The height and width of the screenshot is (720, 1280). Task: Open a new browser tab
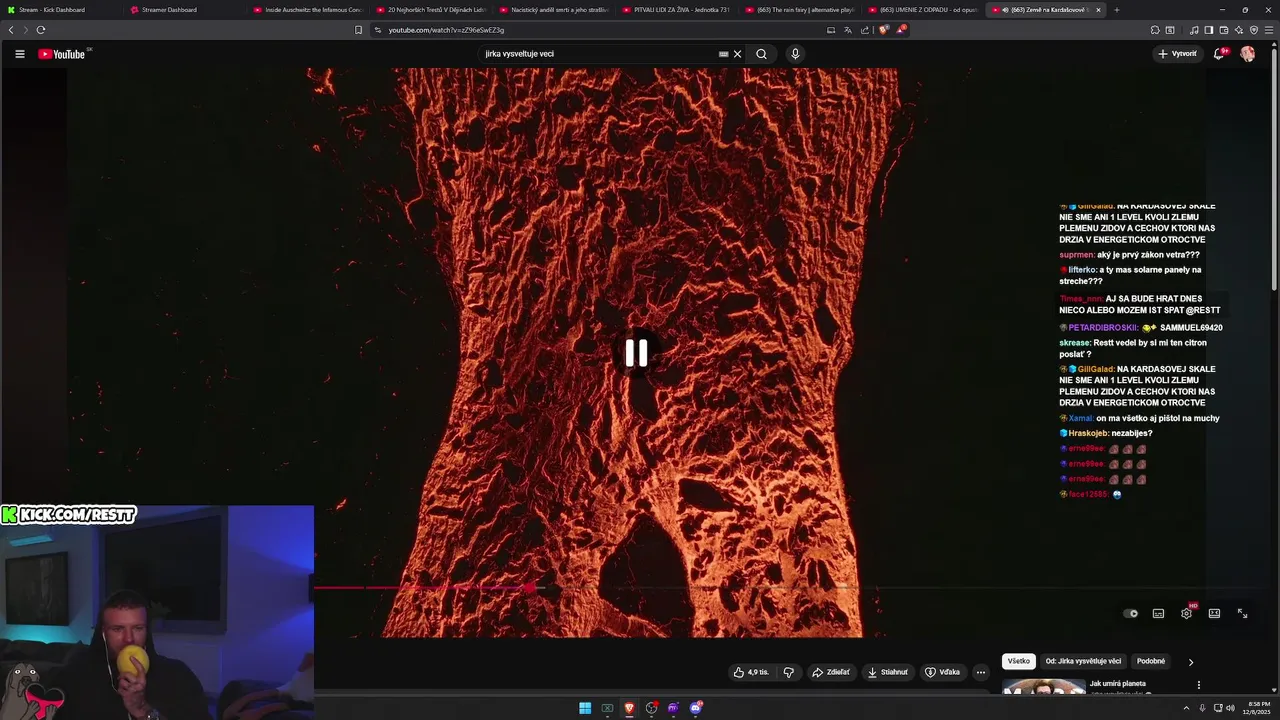click(x=1116, y=10)
